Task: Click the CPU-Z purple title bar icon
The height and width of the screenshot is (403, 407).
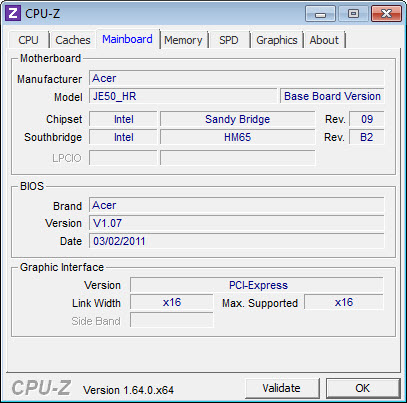Action: coord(13,13)
